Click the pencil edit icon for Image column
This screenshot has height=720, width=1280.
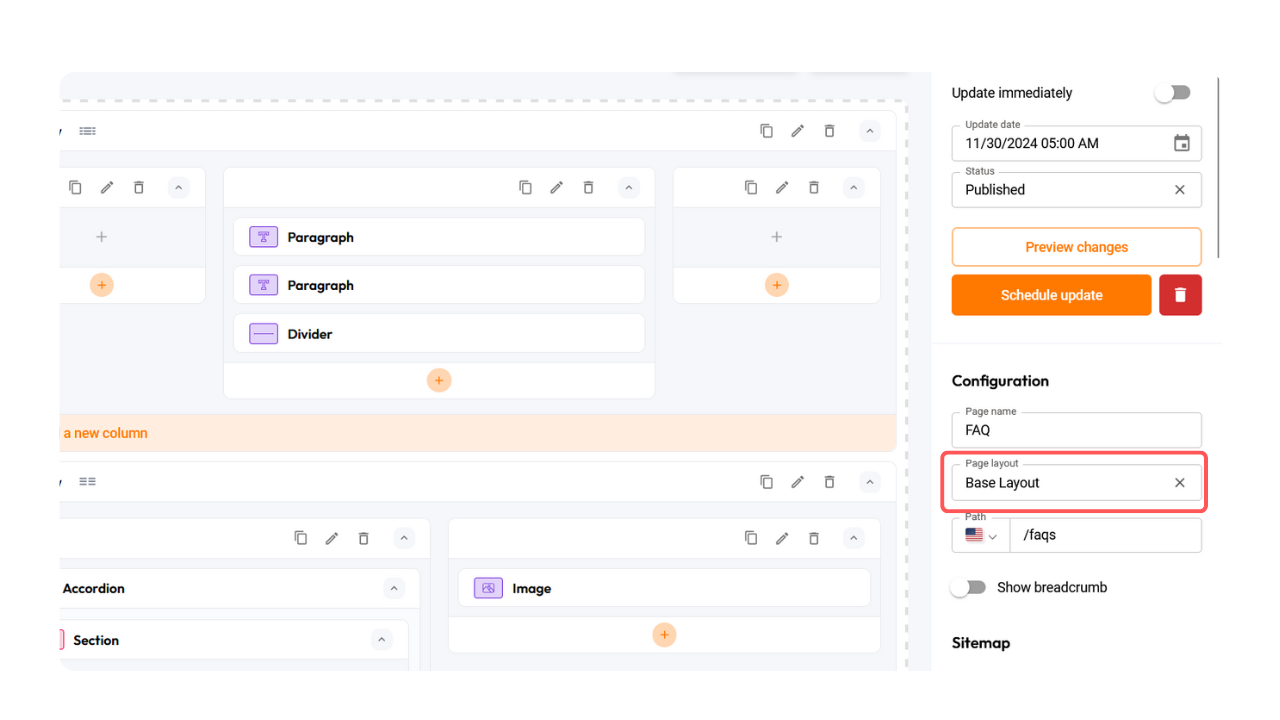pos(782,538)
